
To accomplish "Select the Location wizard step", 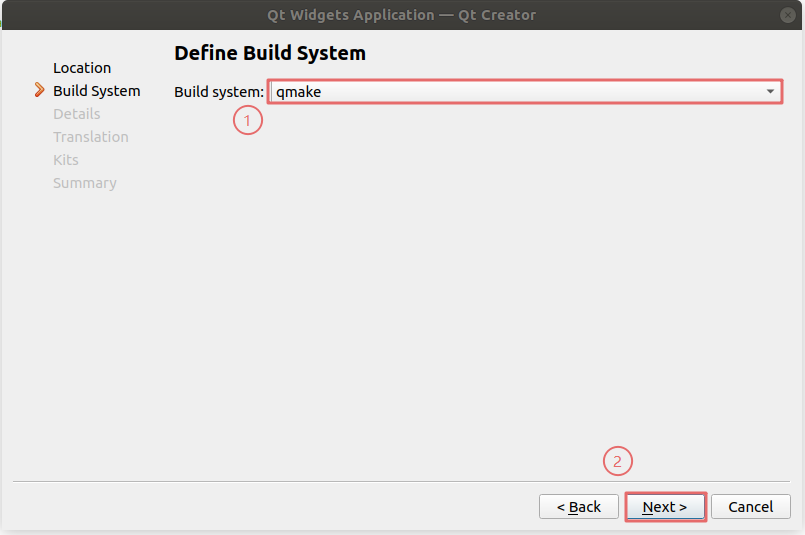I will tap(82, 68).
